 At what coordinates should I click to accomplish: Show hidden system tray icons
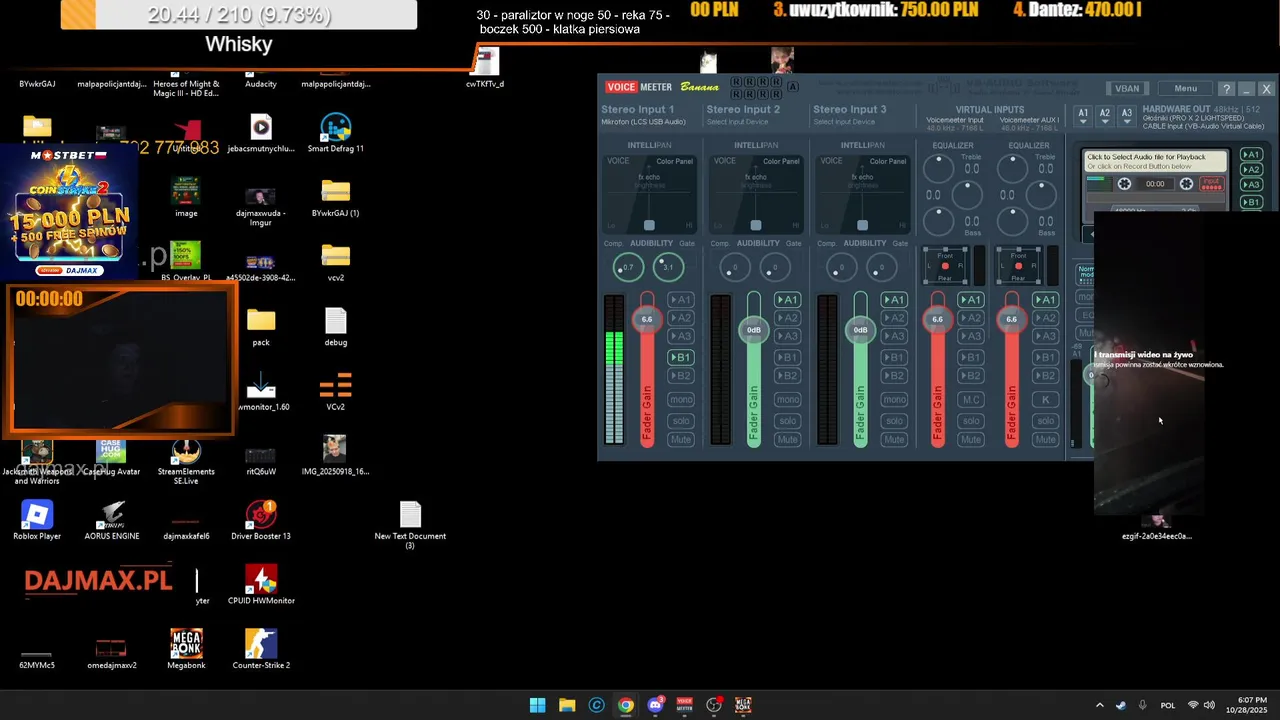click(x=1099, y=705)
